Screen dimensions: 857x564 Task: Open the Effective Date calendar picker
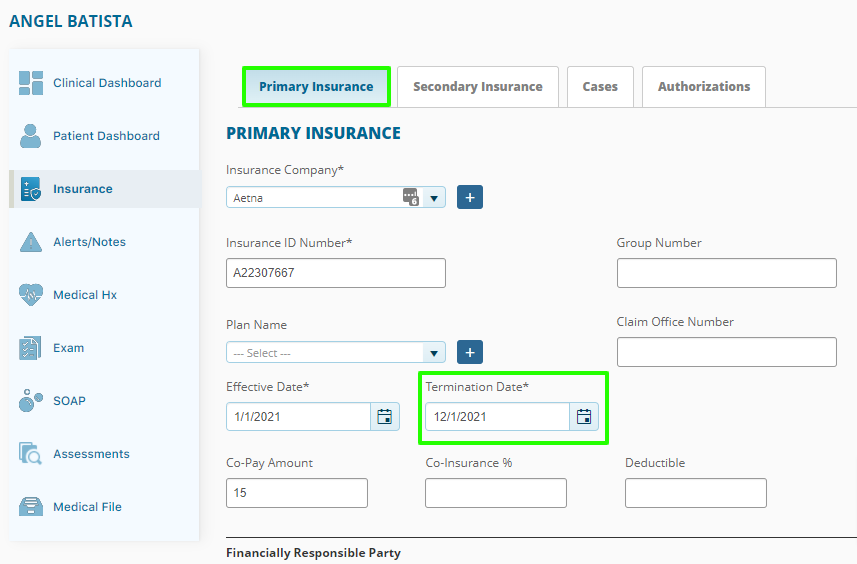click(x=385, y=416)
